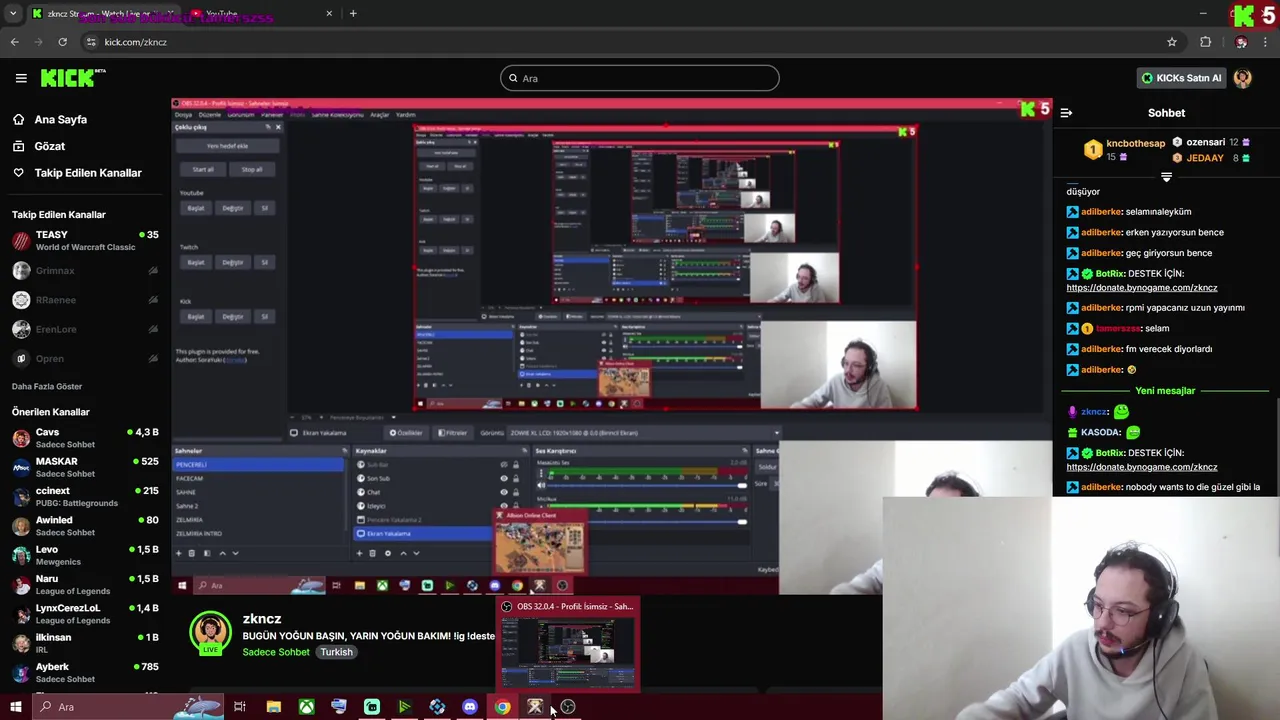Click the Cavs channel avatar

coord(21,438)
